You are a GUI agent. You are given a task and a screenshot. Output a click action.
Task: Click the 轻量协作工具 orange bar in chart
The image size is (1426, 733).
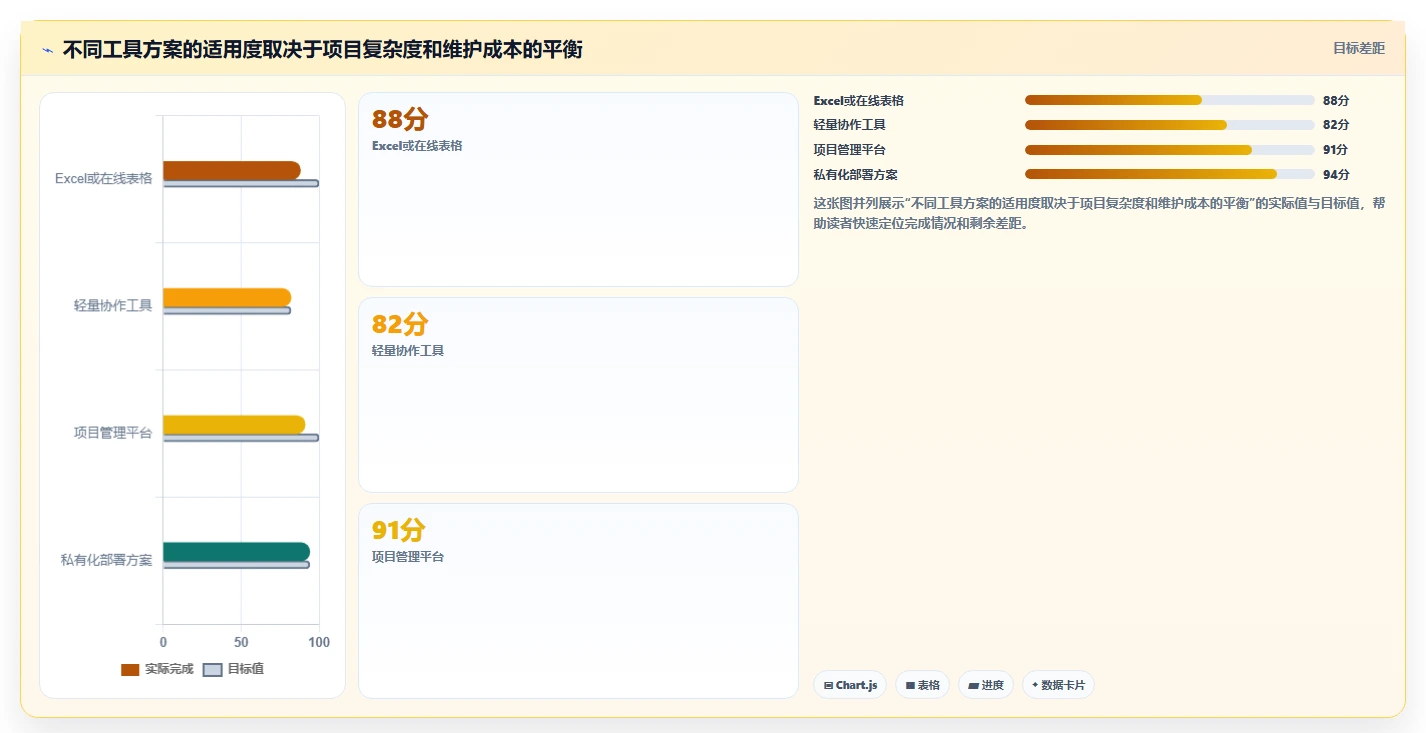(227, 298)
